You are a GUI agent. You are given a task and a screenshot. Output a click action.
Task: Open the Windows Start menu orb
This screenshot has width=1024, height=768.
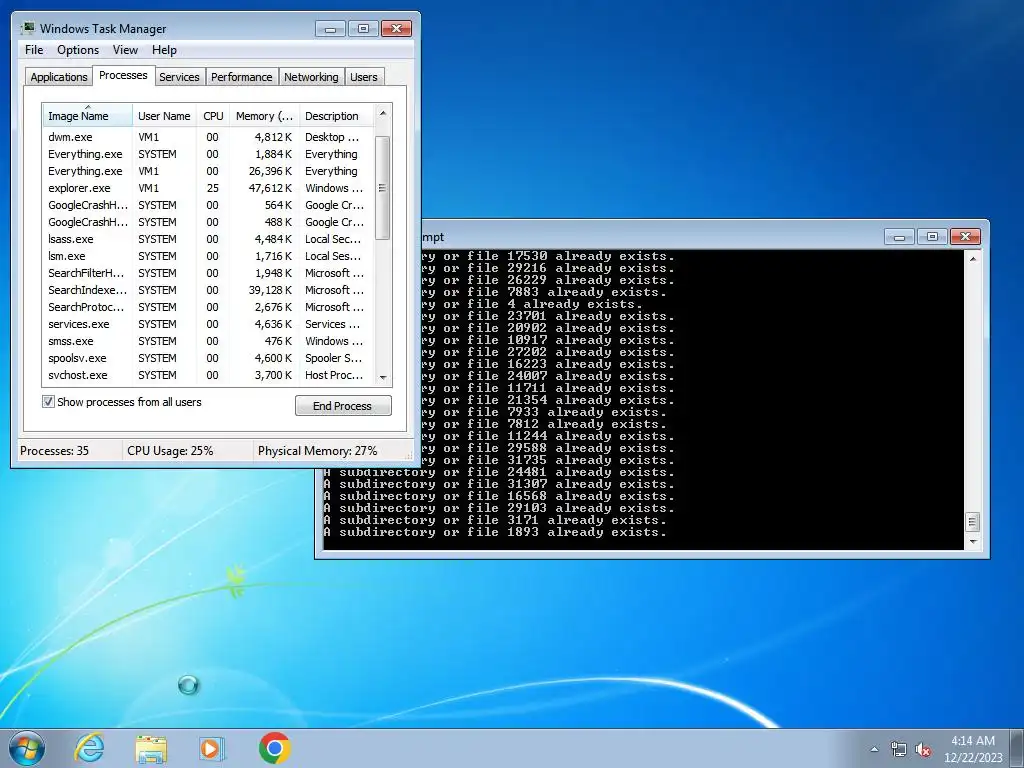click(26, 748)
